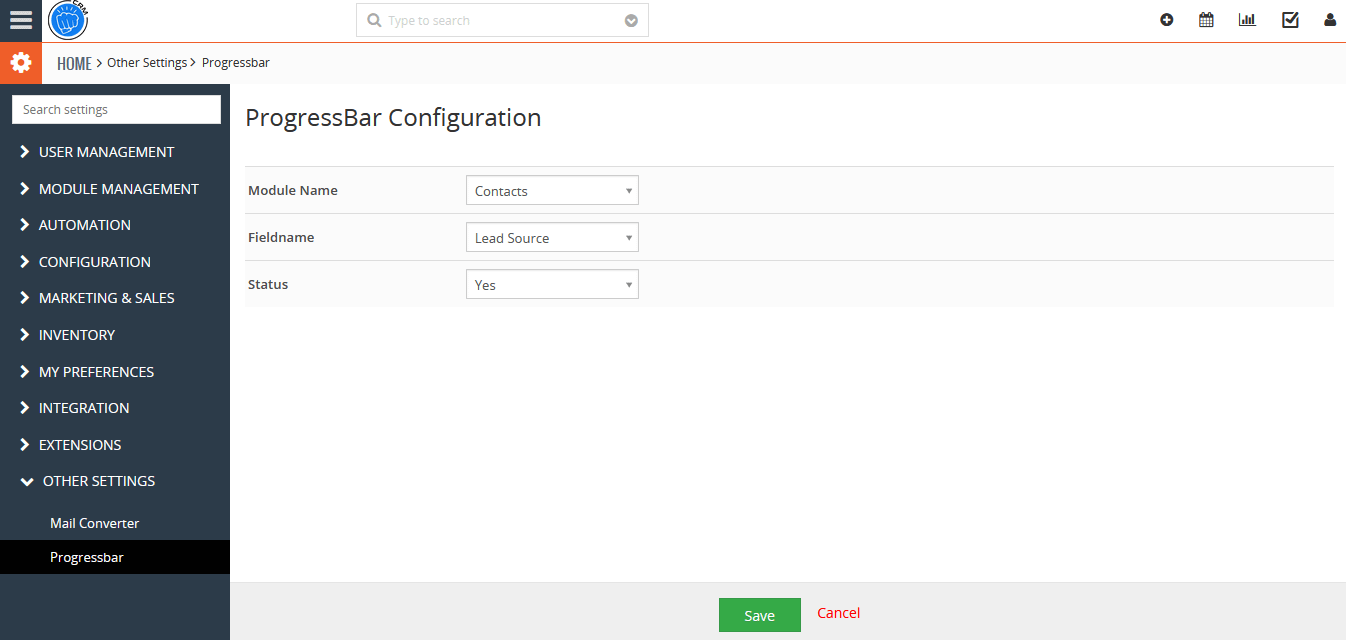
Task: Open the global search options arrow
Action: pos(631,21)
